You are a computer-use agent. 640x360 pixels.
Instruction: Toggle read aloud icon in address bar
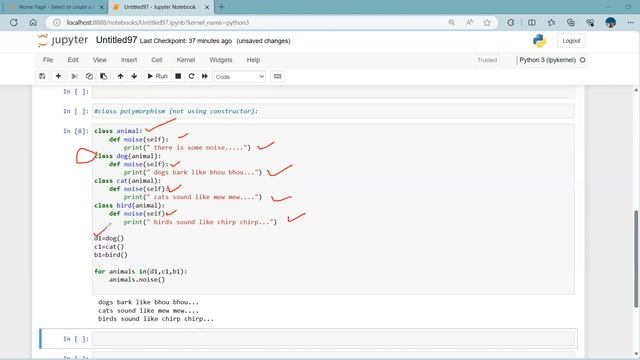click(x=469, y=22)
